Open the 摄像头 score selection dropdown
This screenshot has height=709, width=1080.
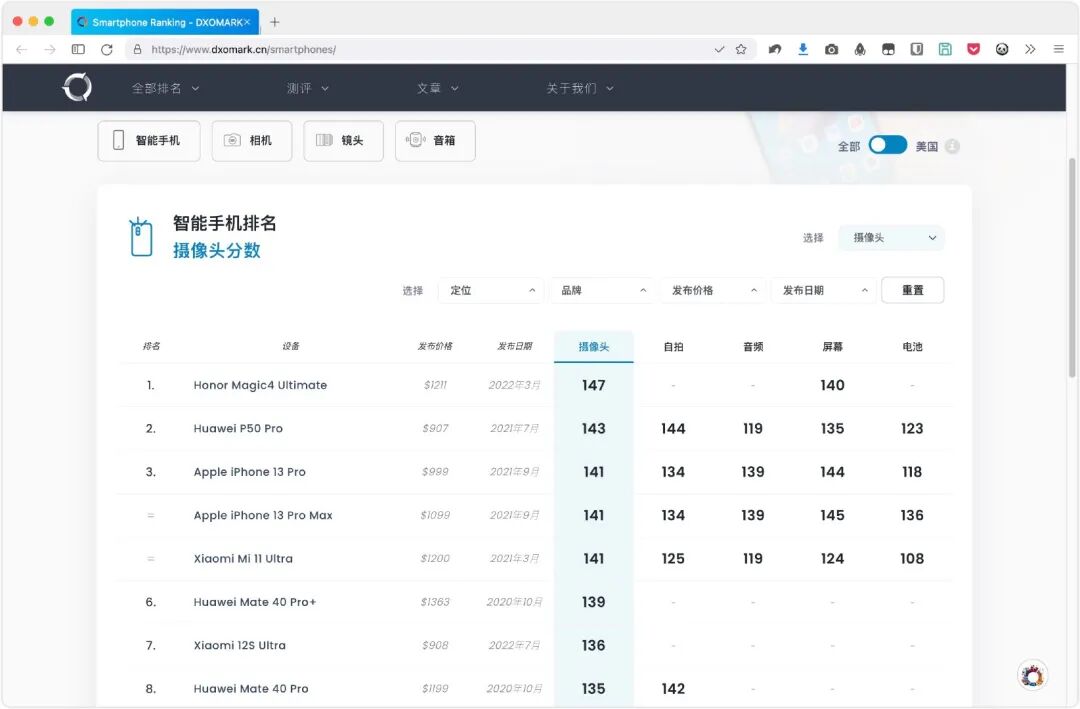pyautogui.click(x=891, y=238)
